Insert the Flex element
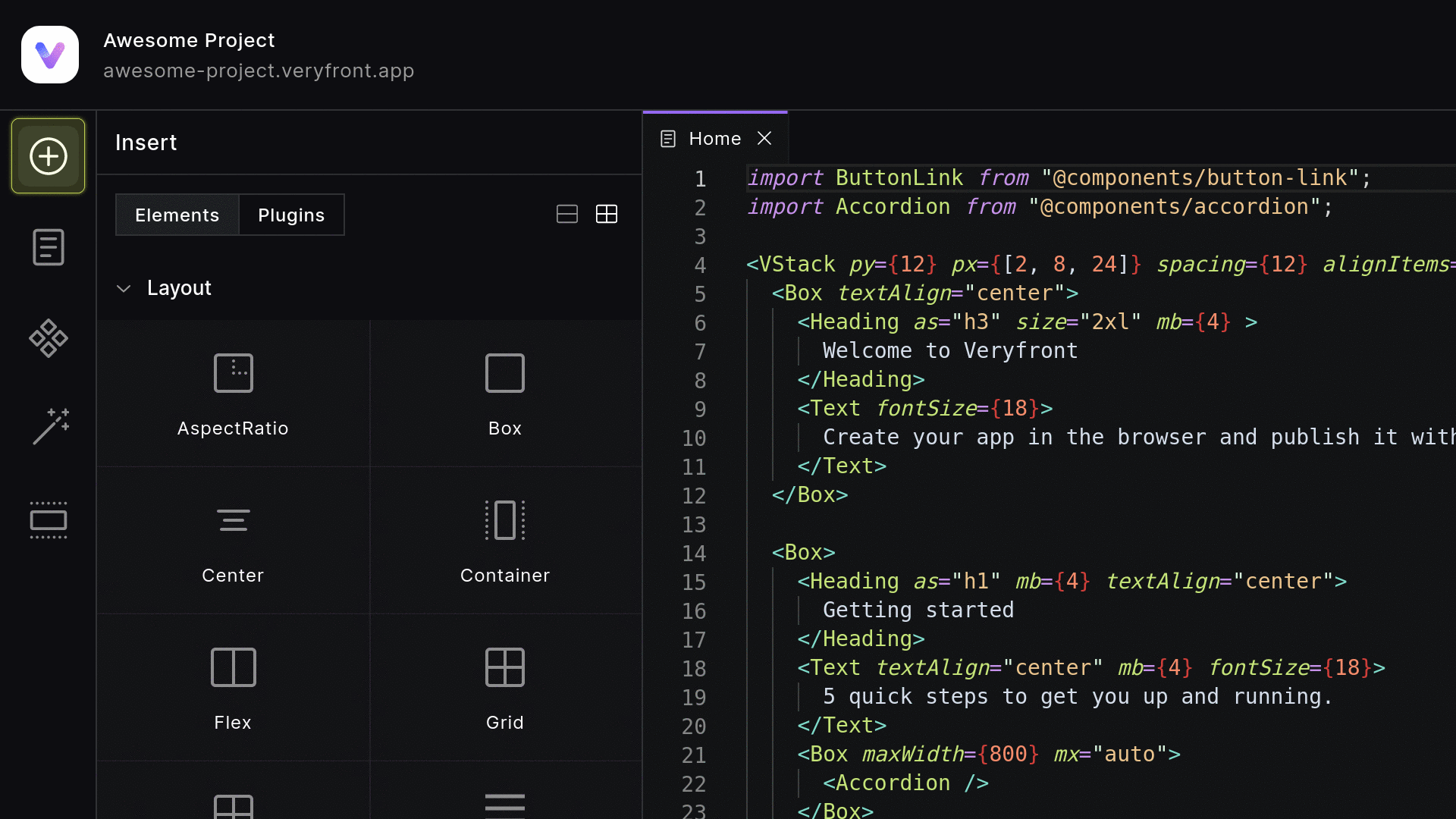The image size is (1456, 819). point(233,688)
